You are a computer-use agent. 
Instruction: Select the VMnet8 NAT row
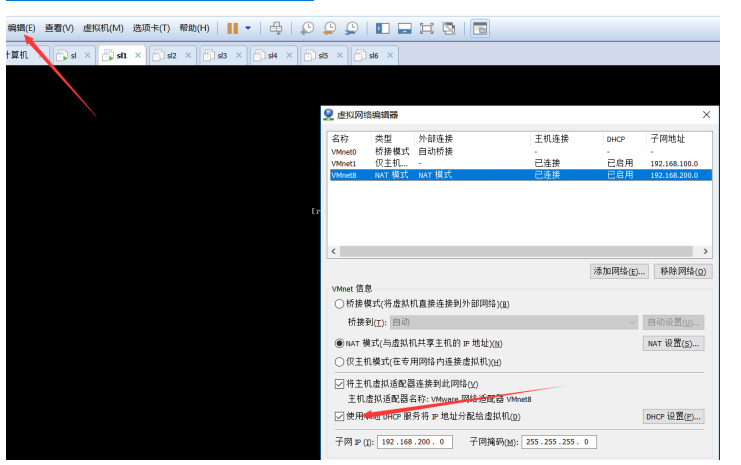pos(520,175)
